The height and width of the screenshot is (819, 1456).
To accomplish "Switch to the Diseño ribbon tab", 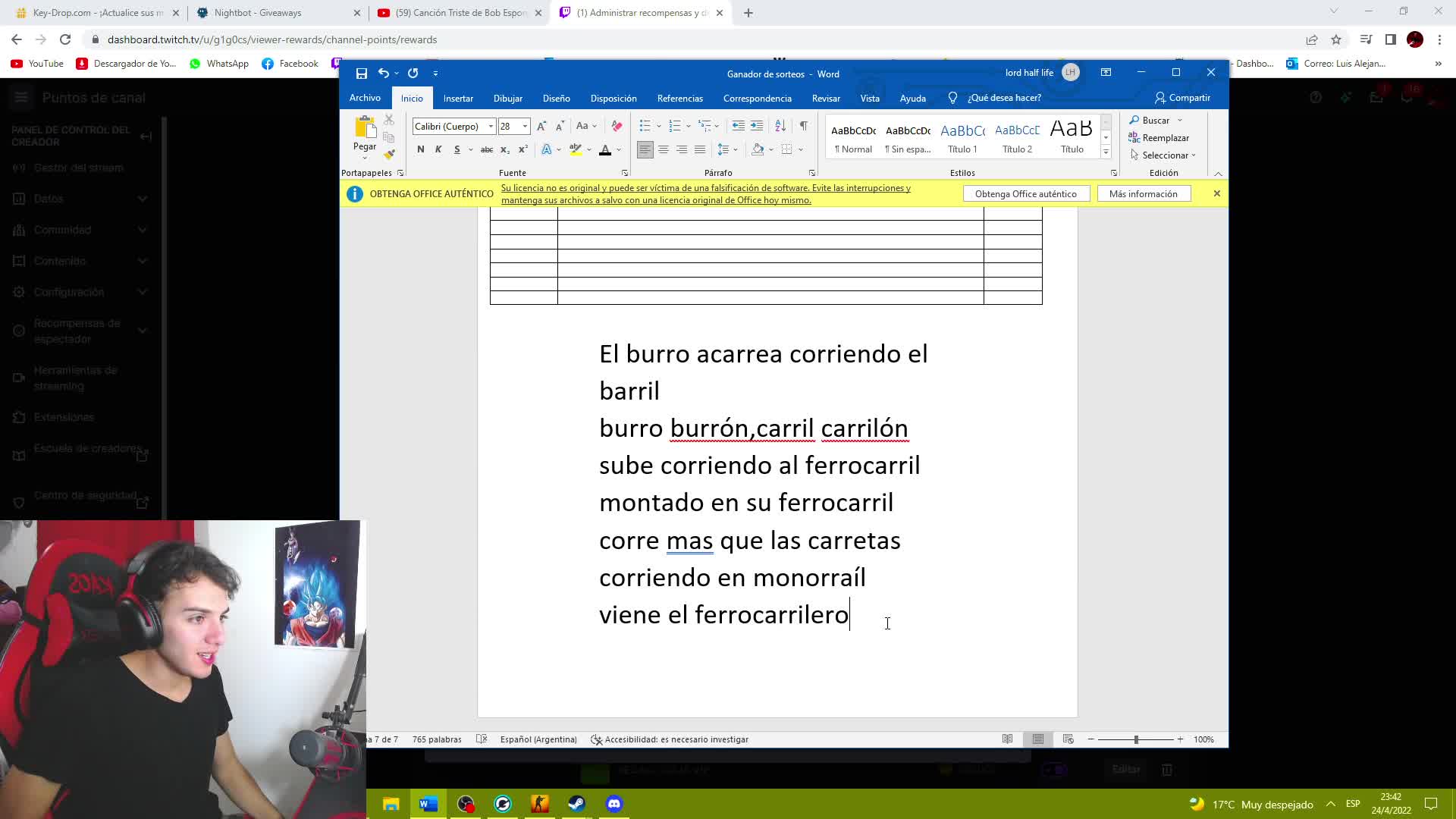I will 556,99.
